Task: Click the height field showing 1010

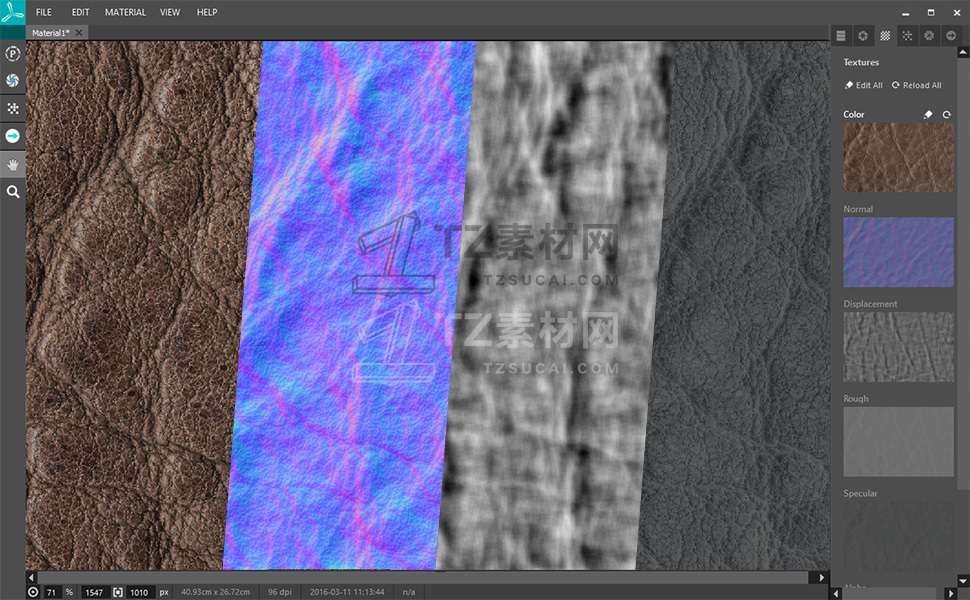Action: (139, 592)
